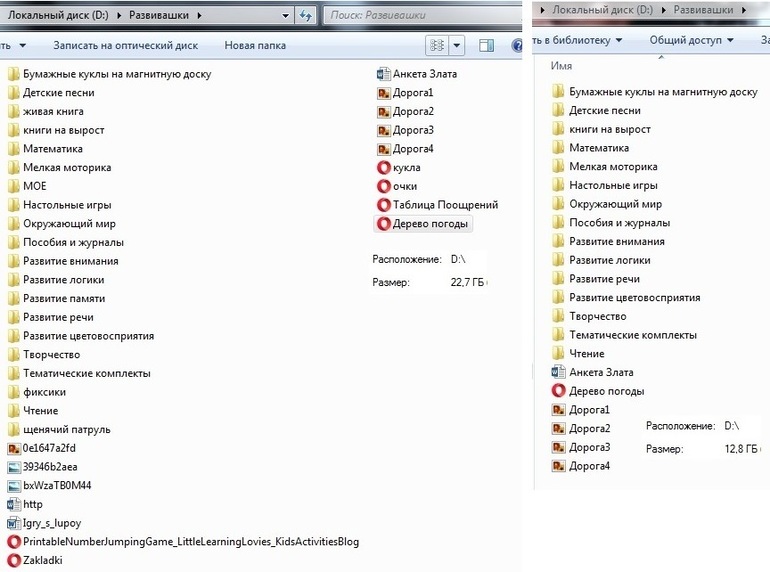Sort by the Имя column header
770x572 pixels.
[562, 65]
